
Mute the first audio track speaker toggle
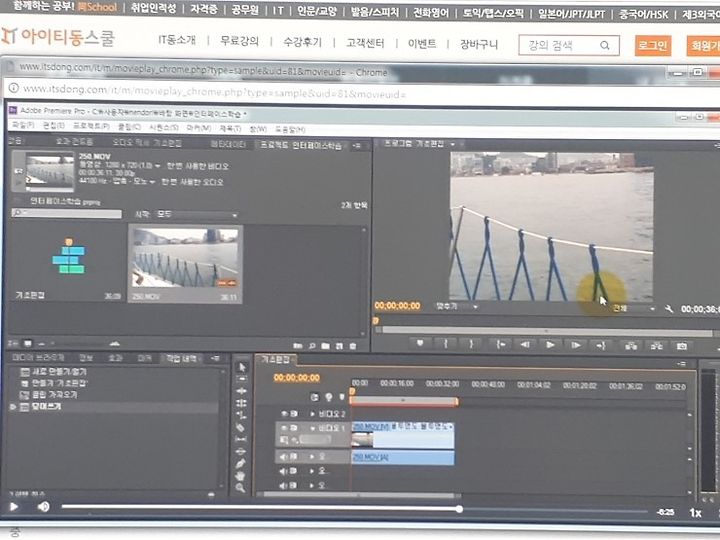(283, 456)
